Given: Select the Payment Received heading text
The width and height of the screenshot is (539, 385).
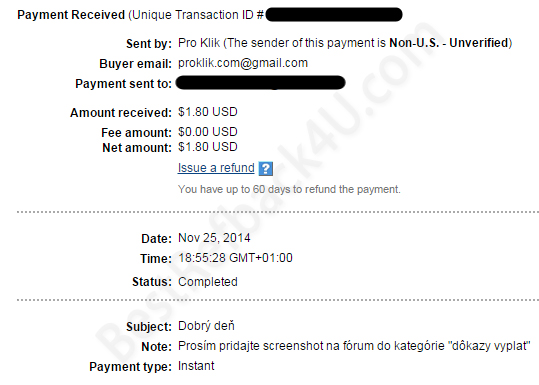Looking at the screenshot, I should (71, 15).
